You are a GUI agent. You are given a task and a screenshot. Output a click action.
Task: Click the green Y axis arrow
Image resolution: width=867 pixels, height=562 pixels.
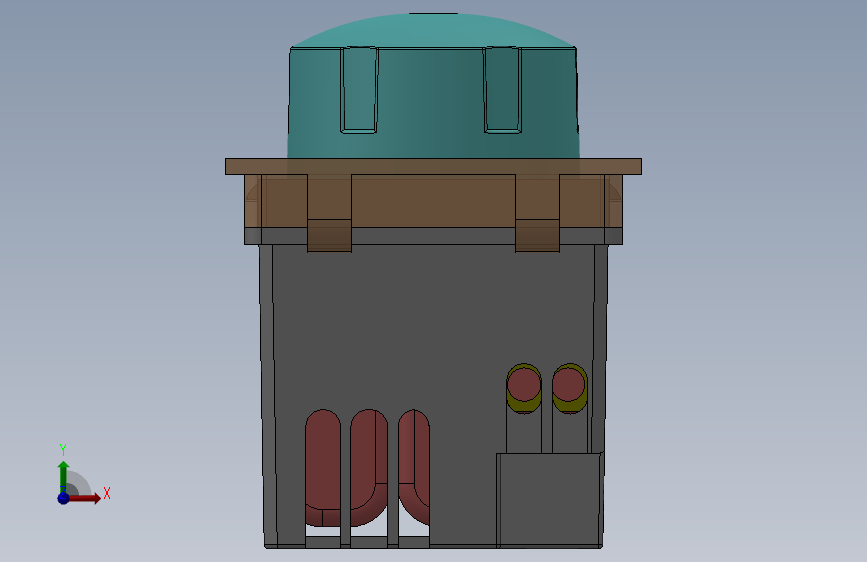coord(64,476)
